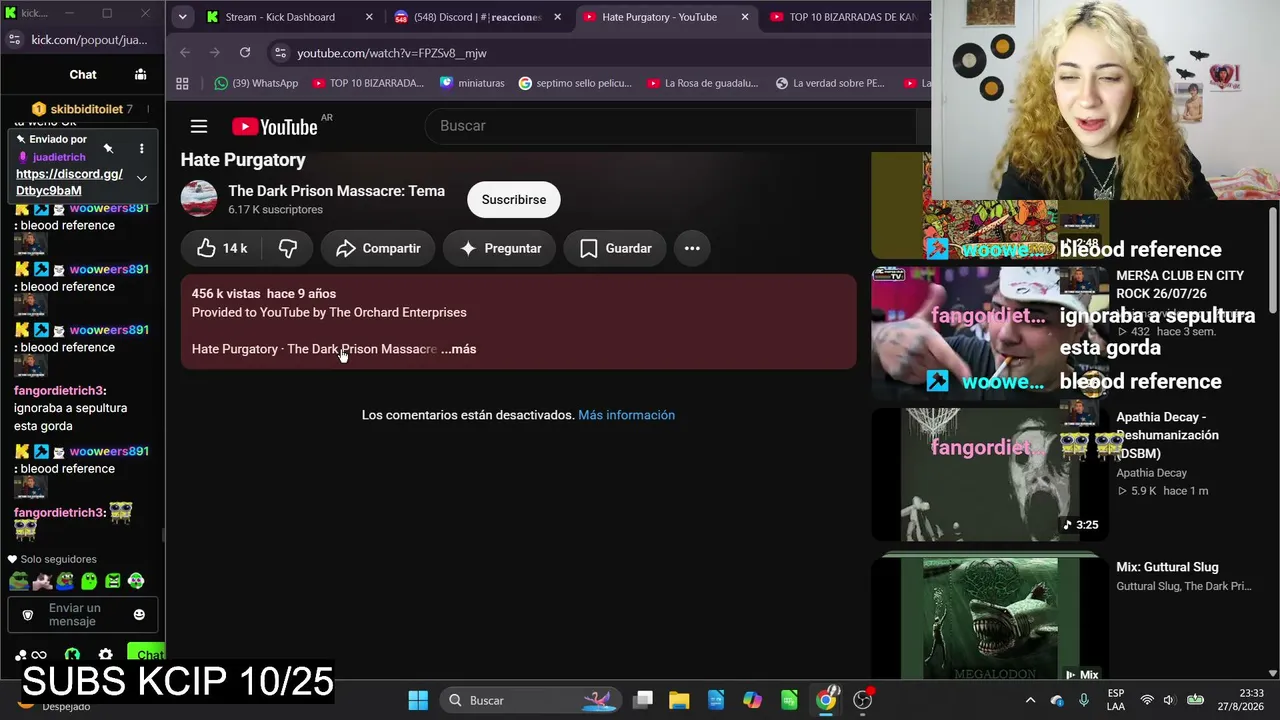Screen dimensions: 1280x720
Task: Open the La Rosa de guadalupe bookmark
Action: pos(702,83)
